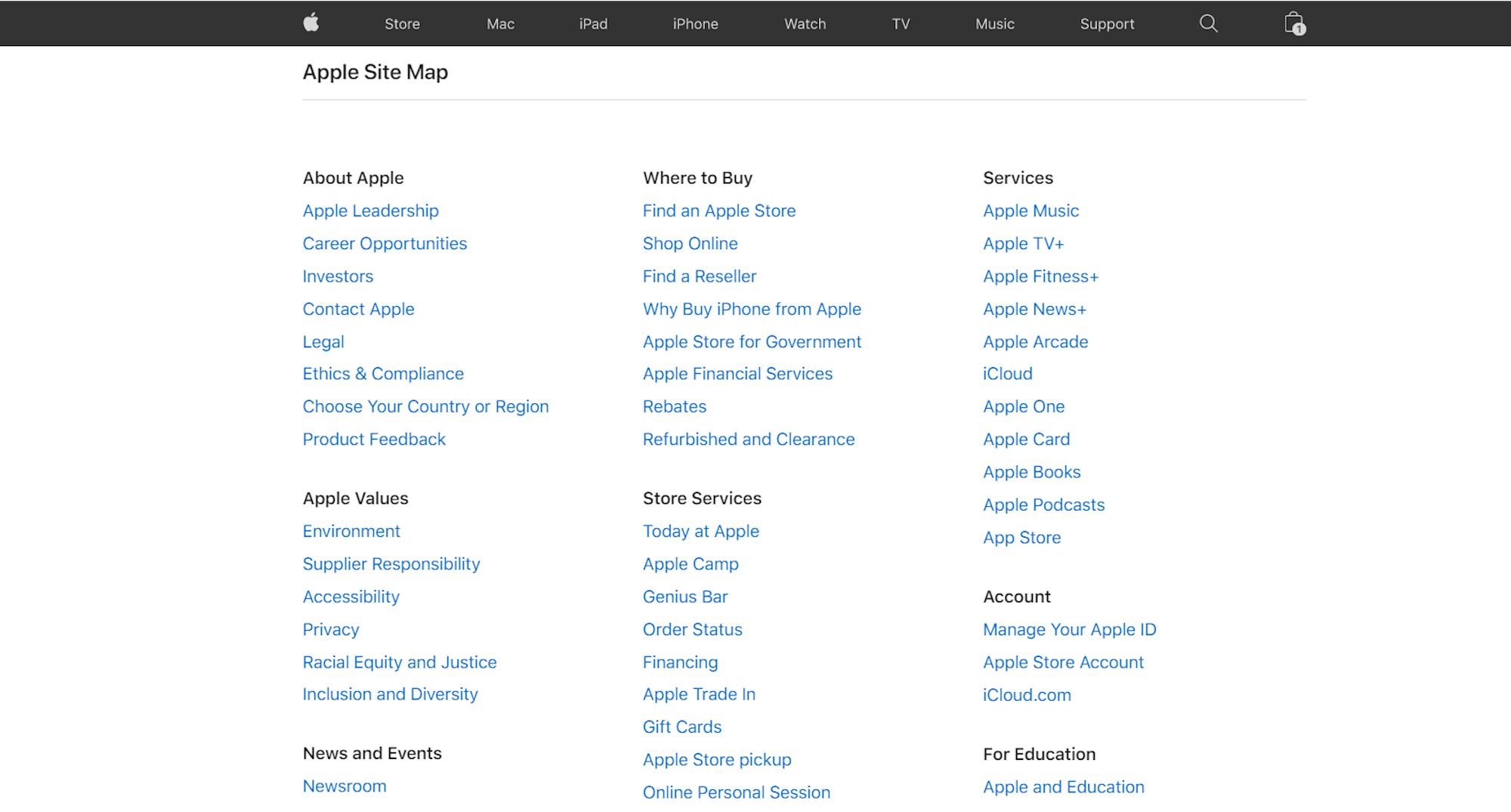This screenshot has width=1511, height=812.
Task: Select iPad in the top navigation
Action: [593, 23]
